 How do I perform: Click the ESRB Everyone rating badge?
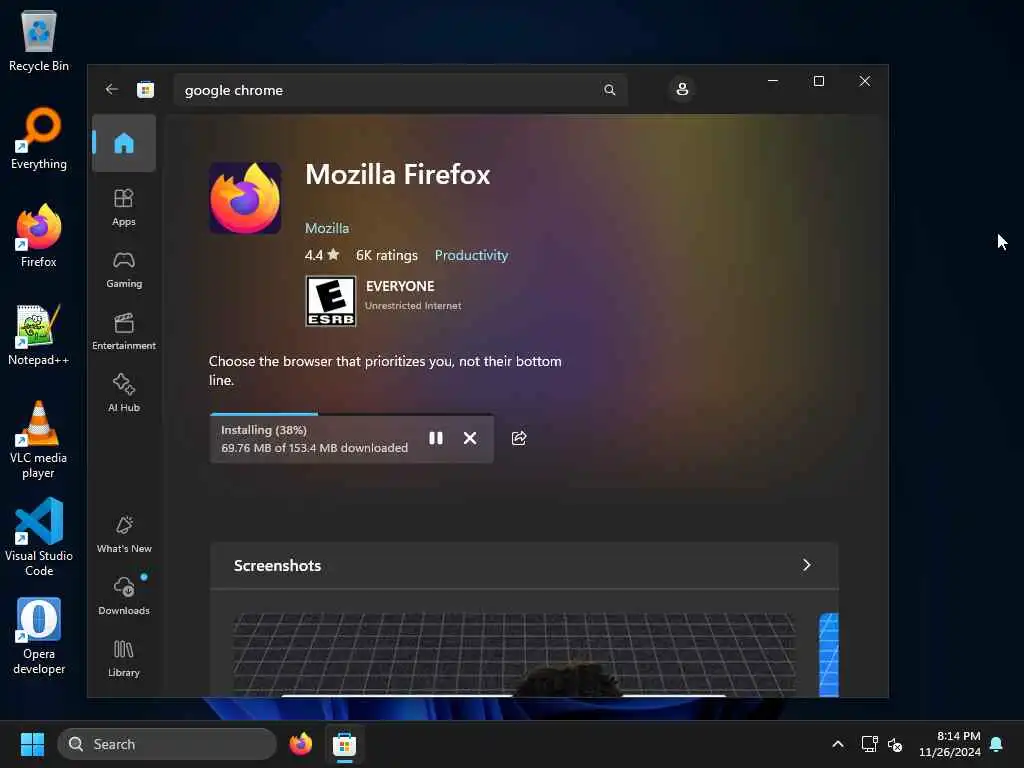pyautogui.click(x=331, y=301)
